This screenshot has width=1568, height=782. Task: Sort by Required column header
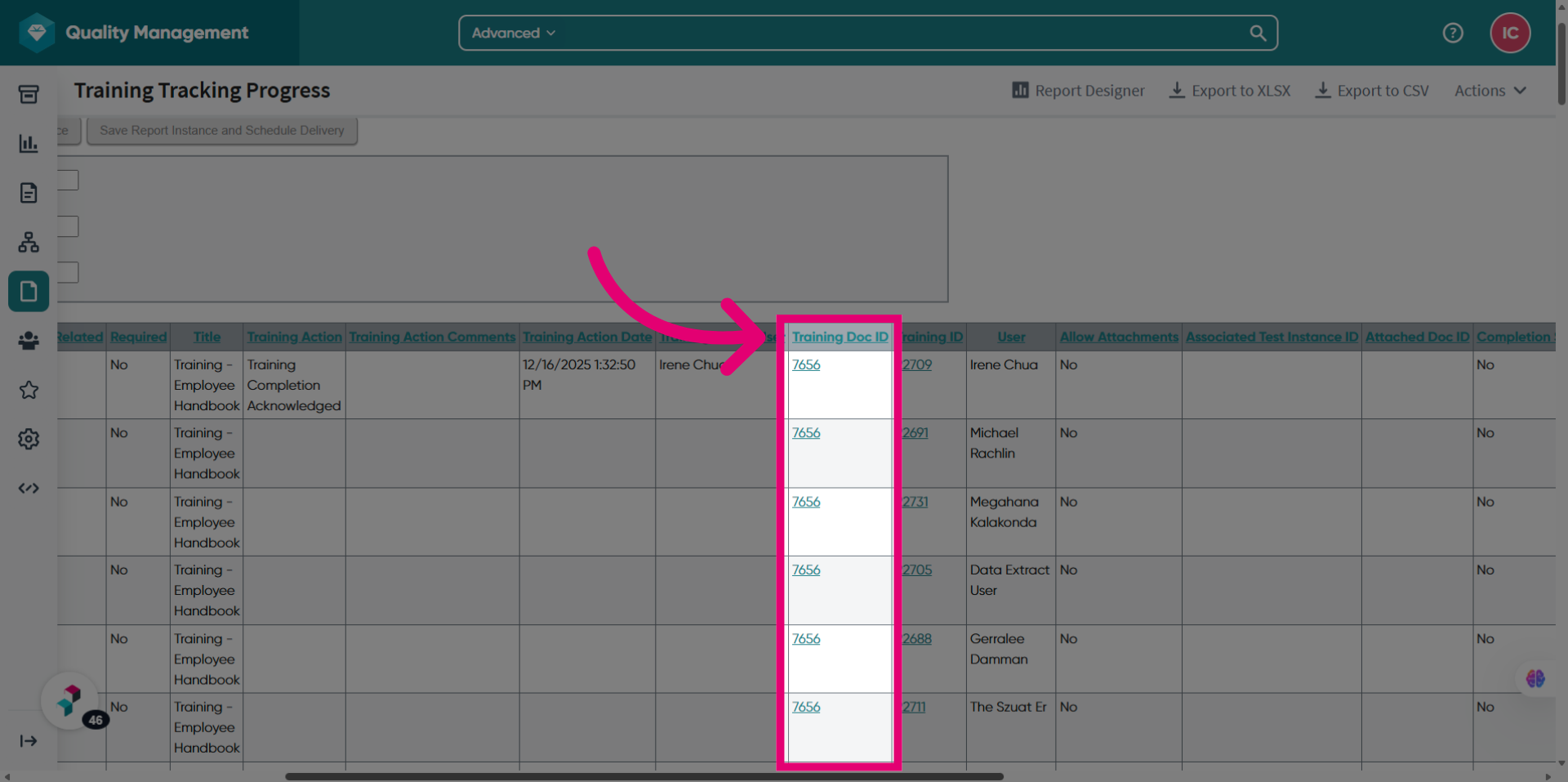coord(138,337)
